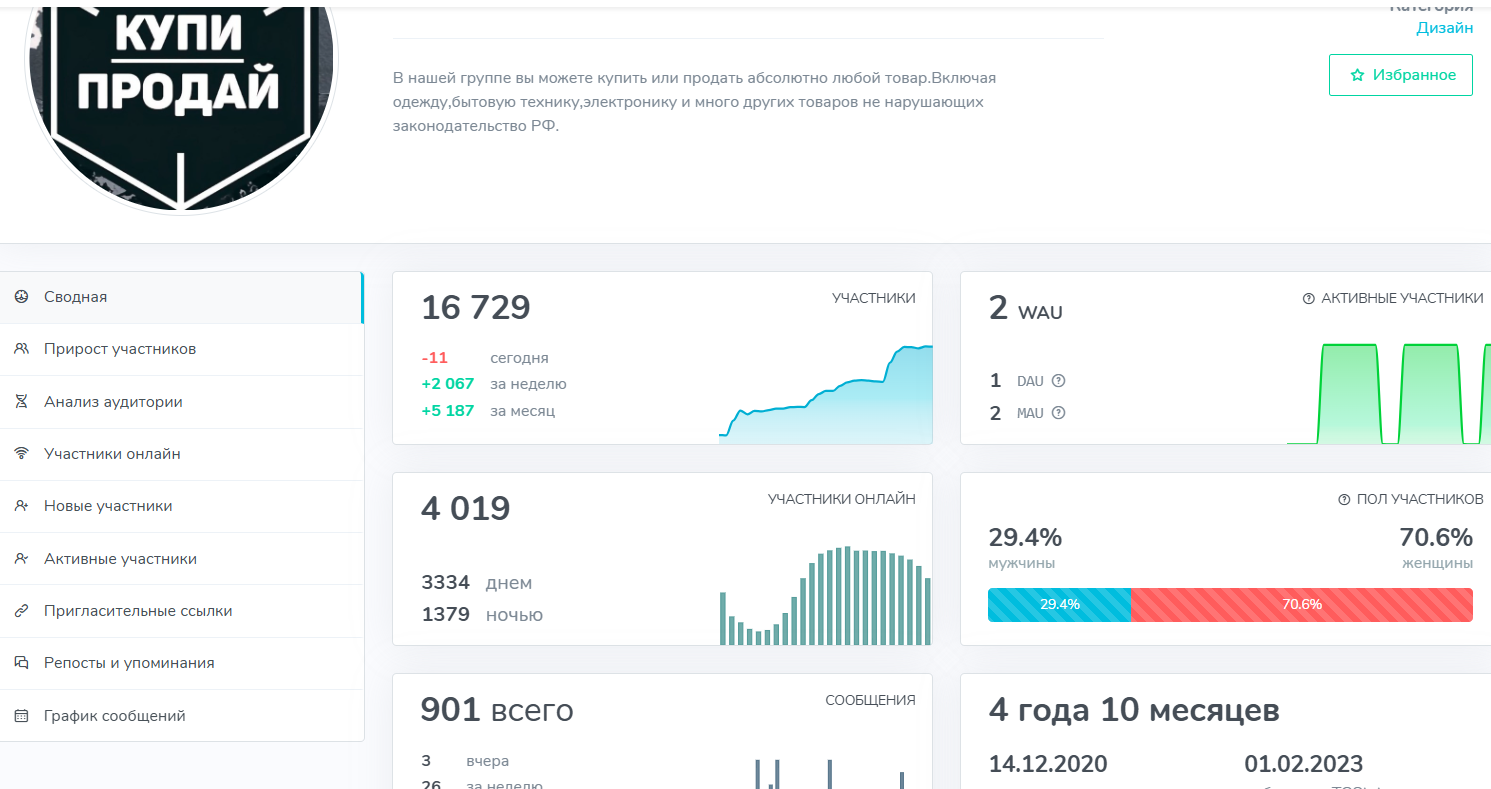Open the Активные участники menu item

120,559
